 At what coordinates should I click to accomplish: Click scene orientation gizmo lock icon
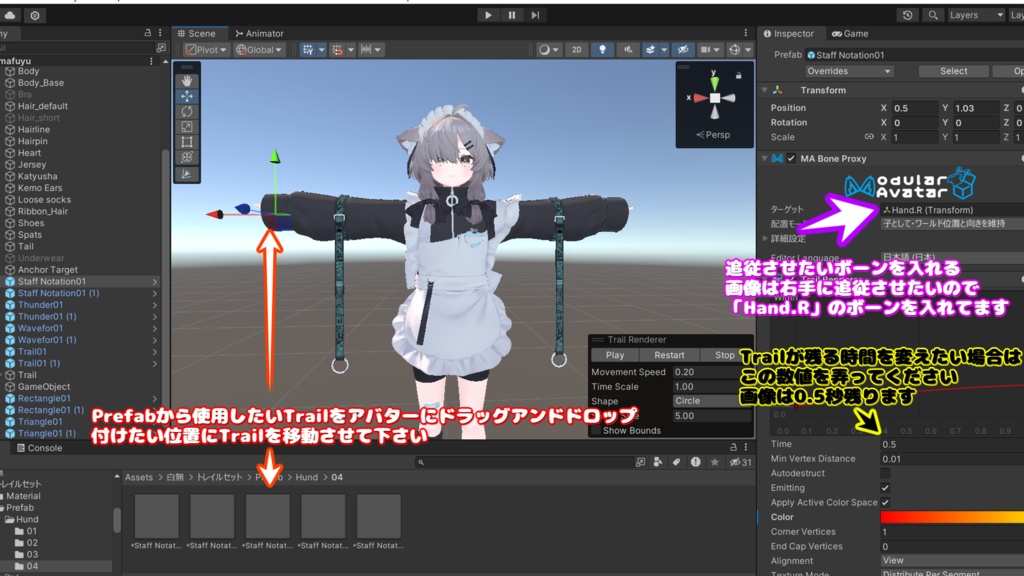click(739, 75)
